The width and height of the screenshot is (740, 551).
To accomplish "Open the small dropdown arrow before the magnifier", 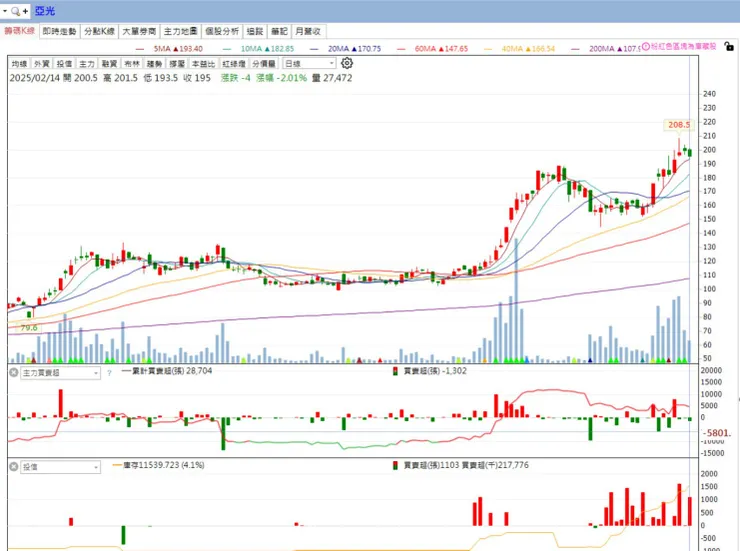I will pyautogui.click(x=5, y=10).
